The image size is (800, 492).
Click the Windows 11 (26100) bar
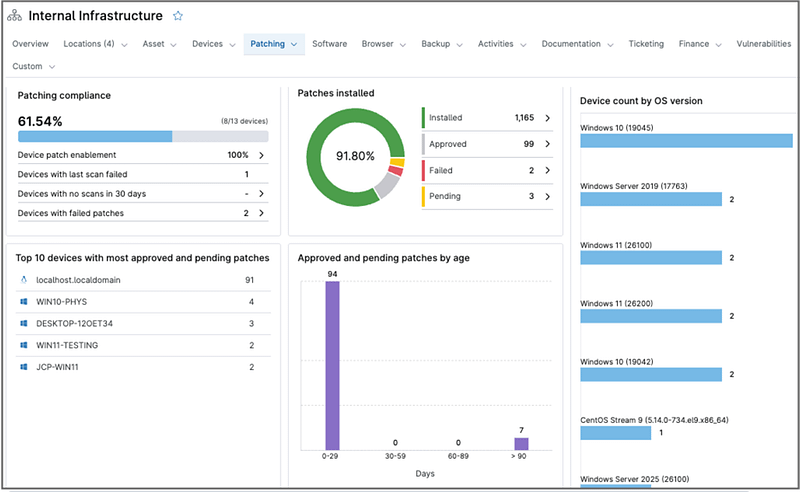coord(651,258)
